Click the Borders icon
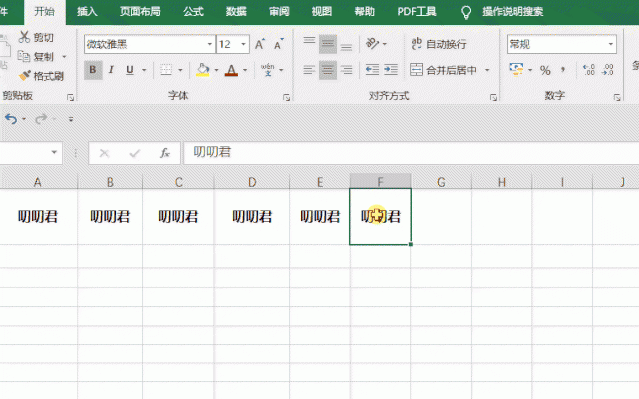The height and width of the screenshot is (399, 639). [x=166, y=70]
